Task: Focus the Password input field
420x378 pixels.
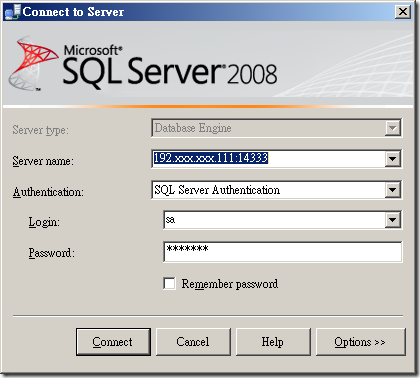Action: pyautogui.click(x=283, y=252)
